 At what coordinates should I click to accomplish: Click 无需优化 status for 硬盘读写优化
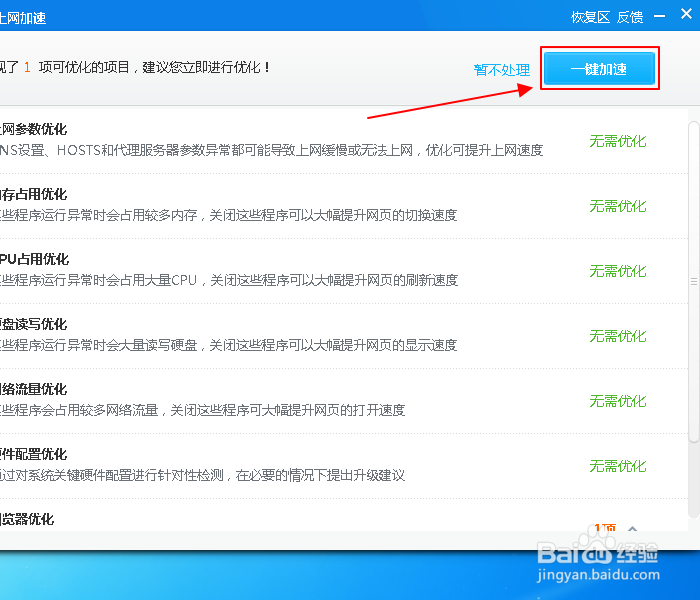[x=618, y=336]
